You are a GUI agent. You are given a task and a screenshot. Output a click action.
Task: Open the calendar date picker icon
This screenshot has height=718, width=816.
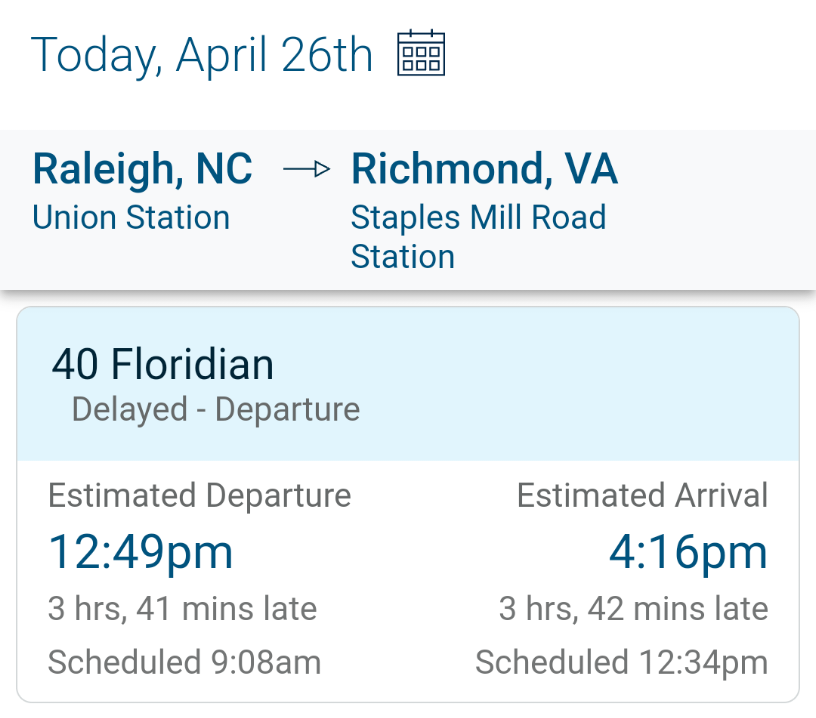421,53
